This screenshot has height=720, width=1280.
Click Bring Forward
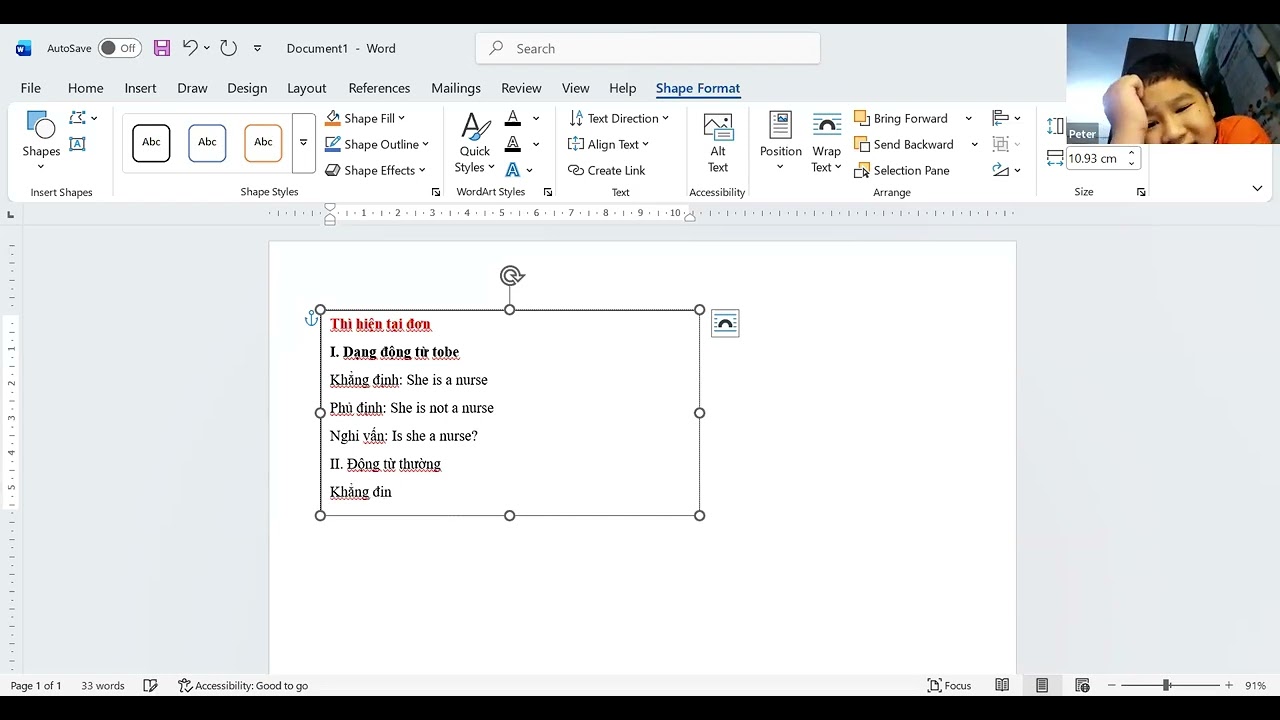901,118
